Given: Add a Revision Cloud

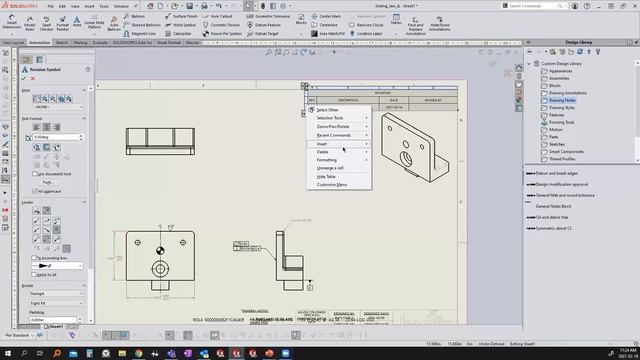Looking at the screenshot, I should click(366, 25).
